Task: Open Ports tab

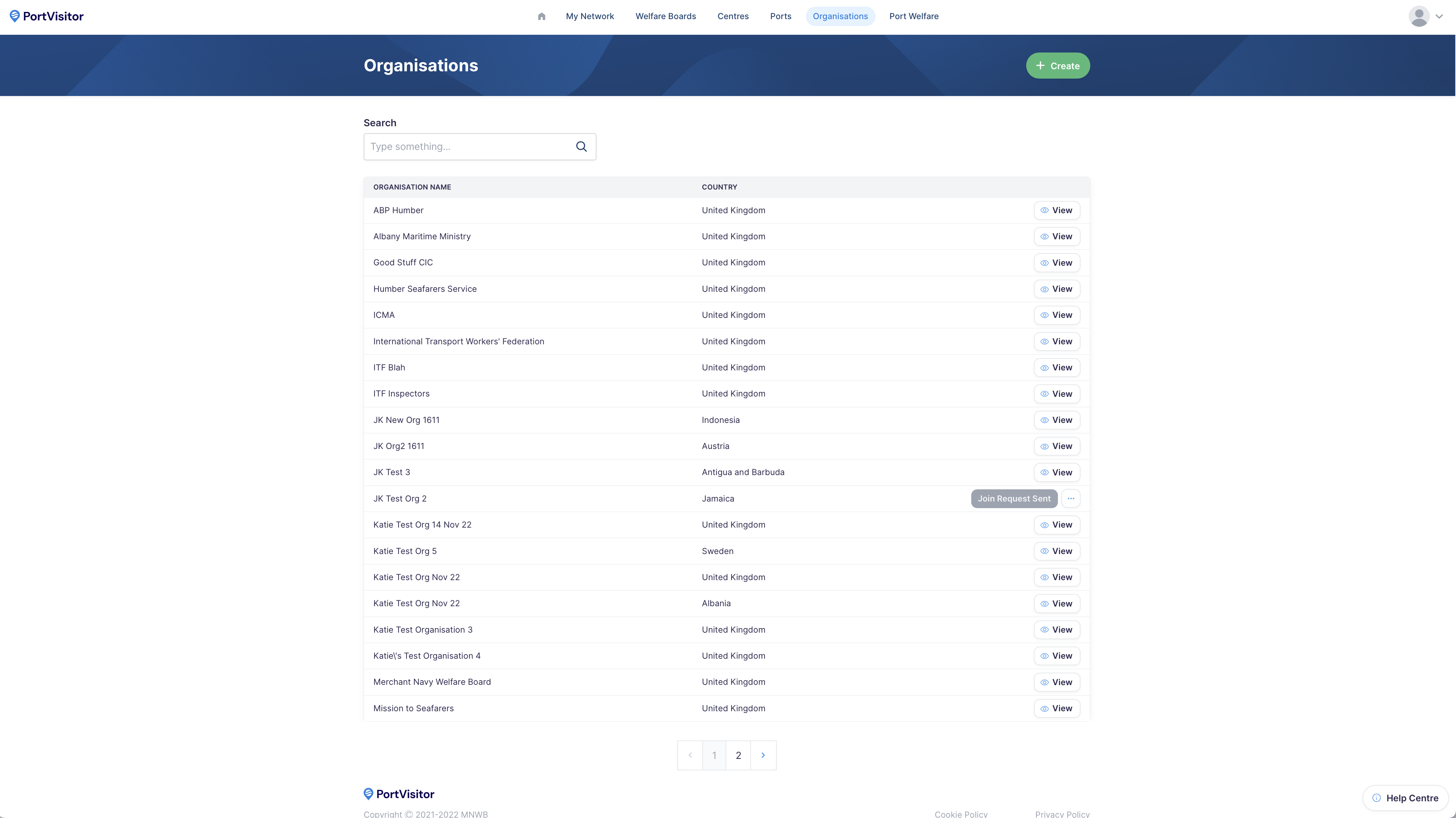Action: click(x=780, y=16)
